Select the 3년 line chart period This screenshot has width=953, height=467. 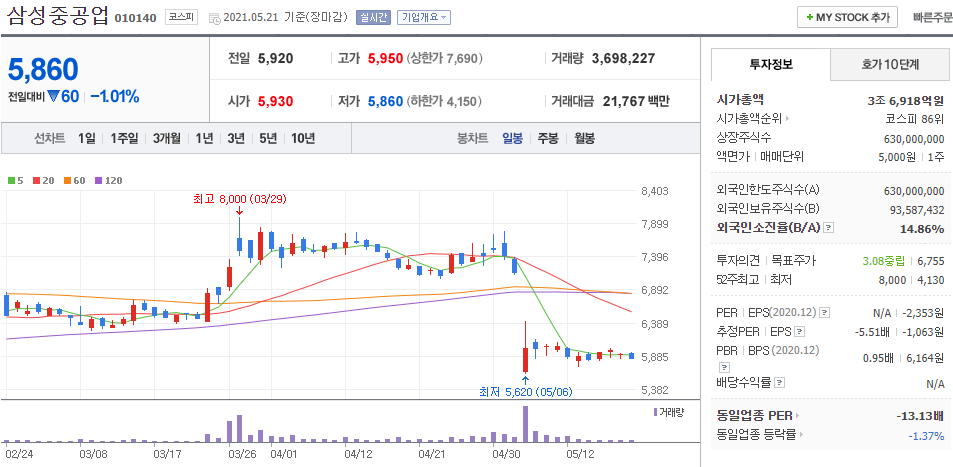pyautogui.click(x=236, y=138)
